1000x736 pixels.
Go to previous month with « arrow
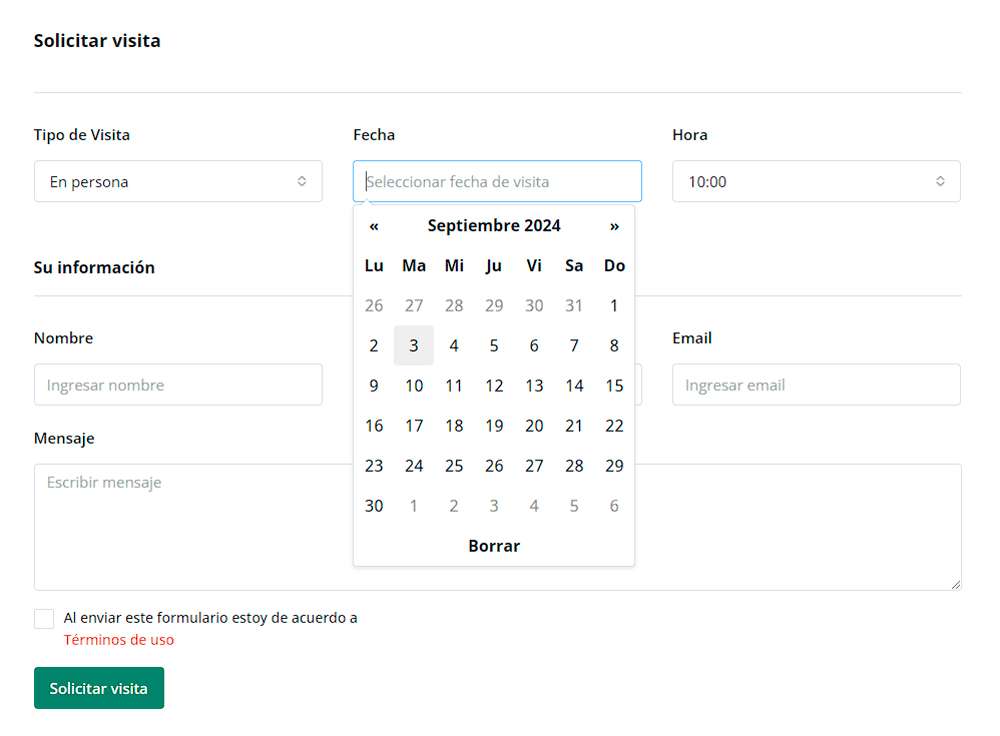pos(374,226)
